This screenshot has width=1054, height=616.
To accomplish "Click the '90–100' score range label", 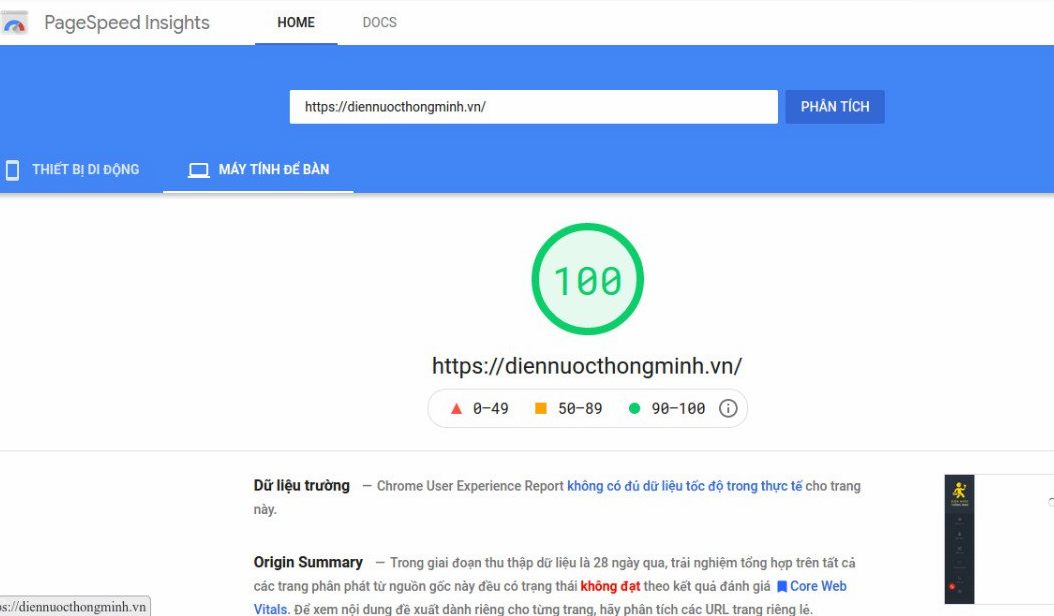I will (x=678, y=408).
